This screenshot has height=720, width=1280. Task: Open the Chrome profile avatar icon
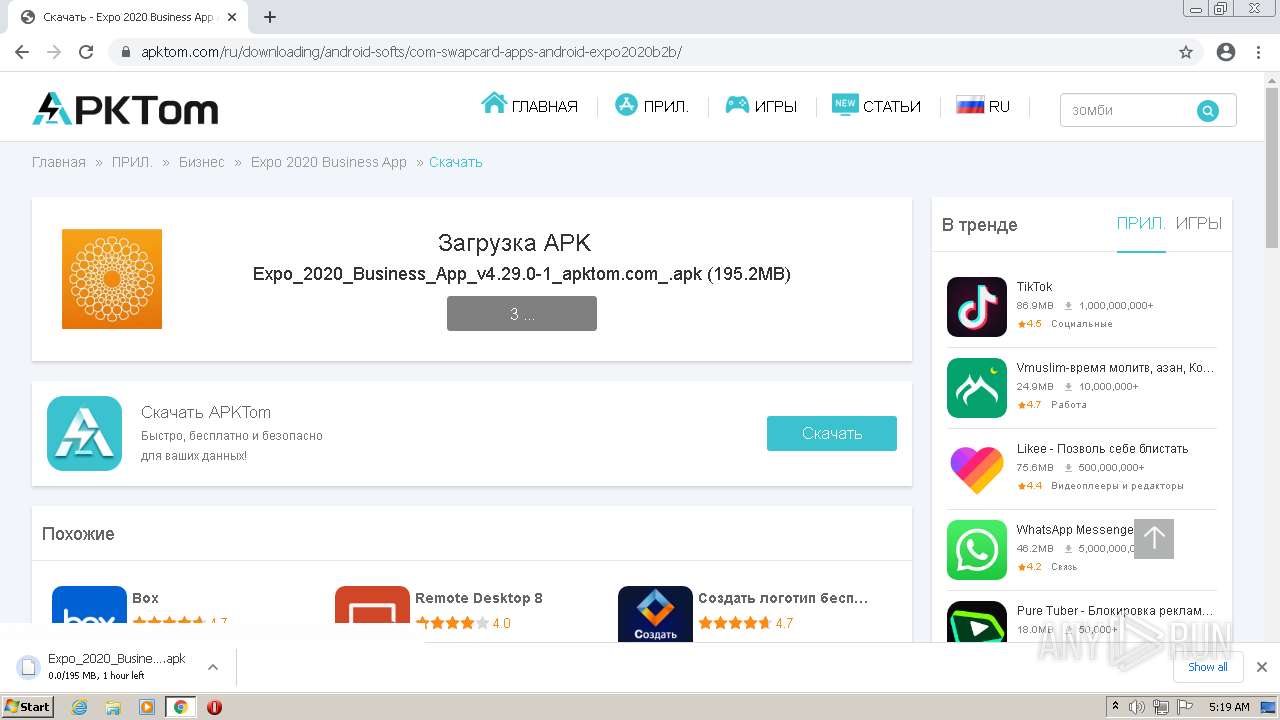[1226, 52]
